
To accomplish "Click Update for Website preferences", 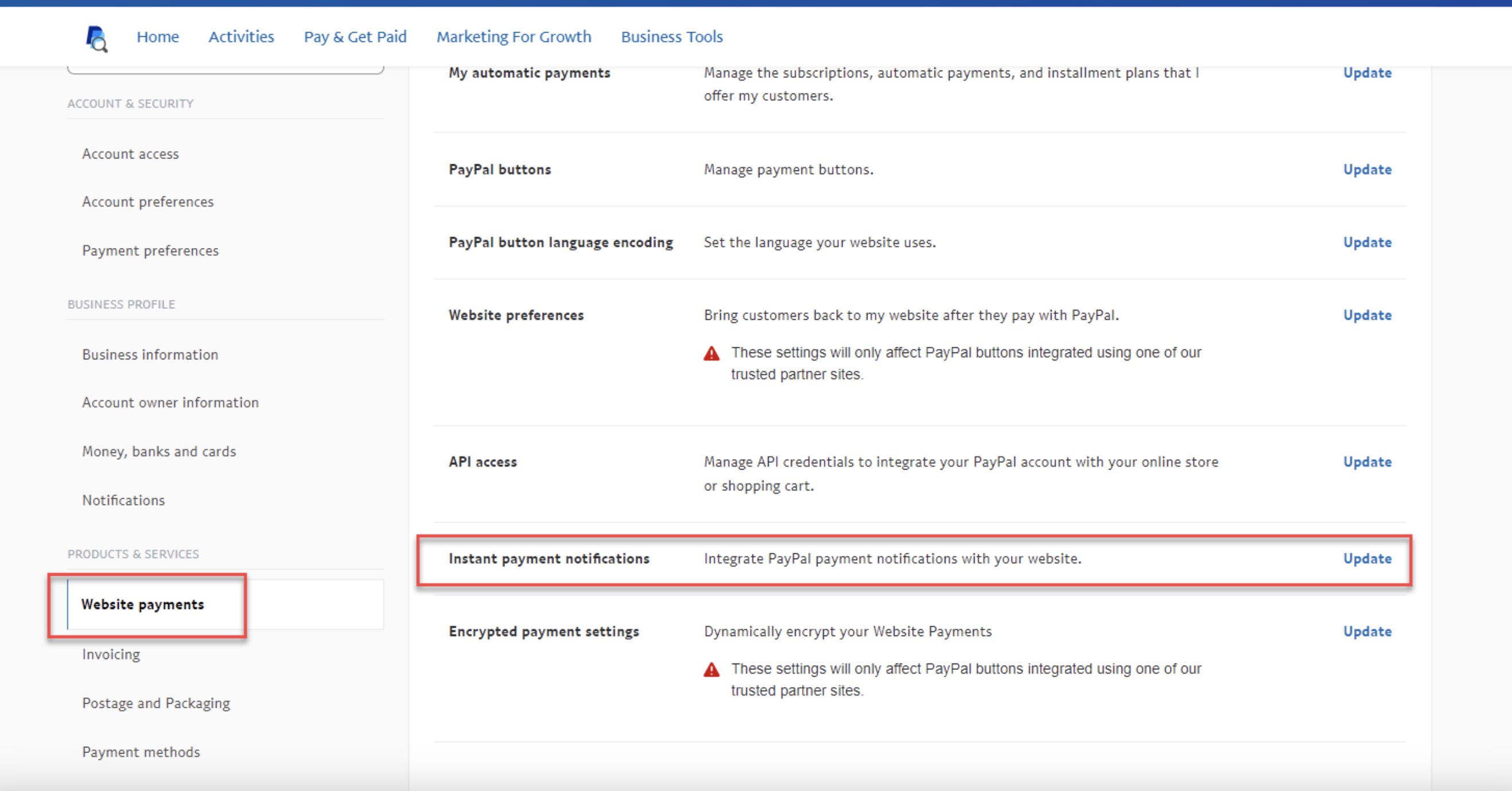I will [1367, 315].
